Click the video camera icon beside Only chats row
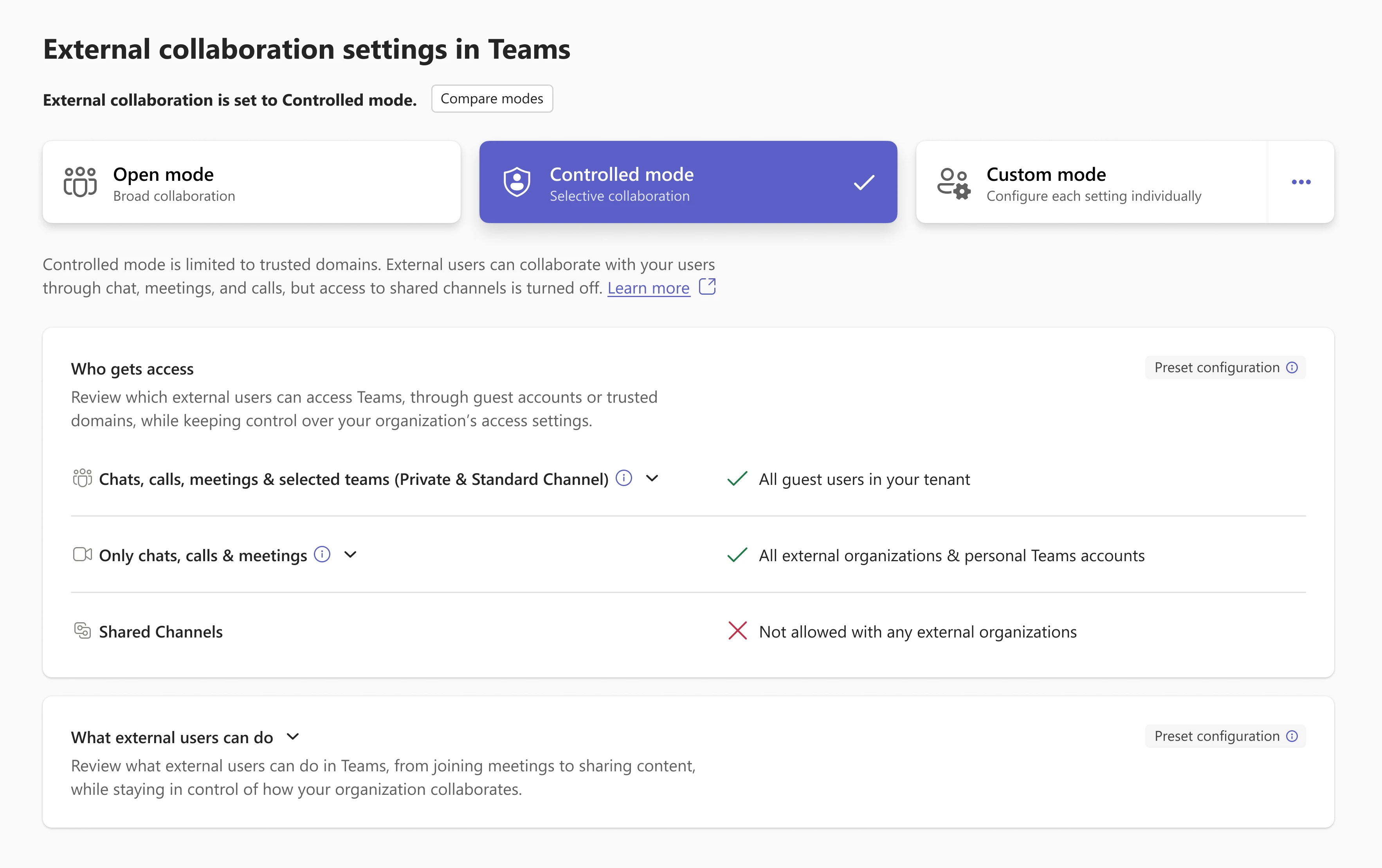The image size is (1382, 868). (82, 554)
